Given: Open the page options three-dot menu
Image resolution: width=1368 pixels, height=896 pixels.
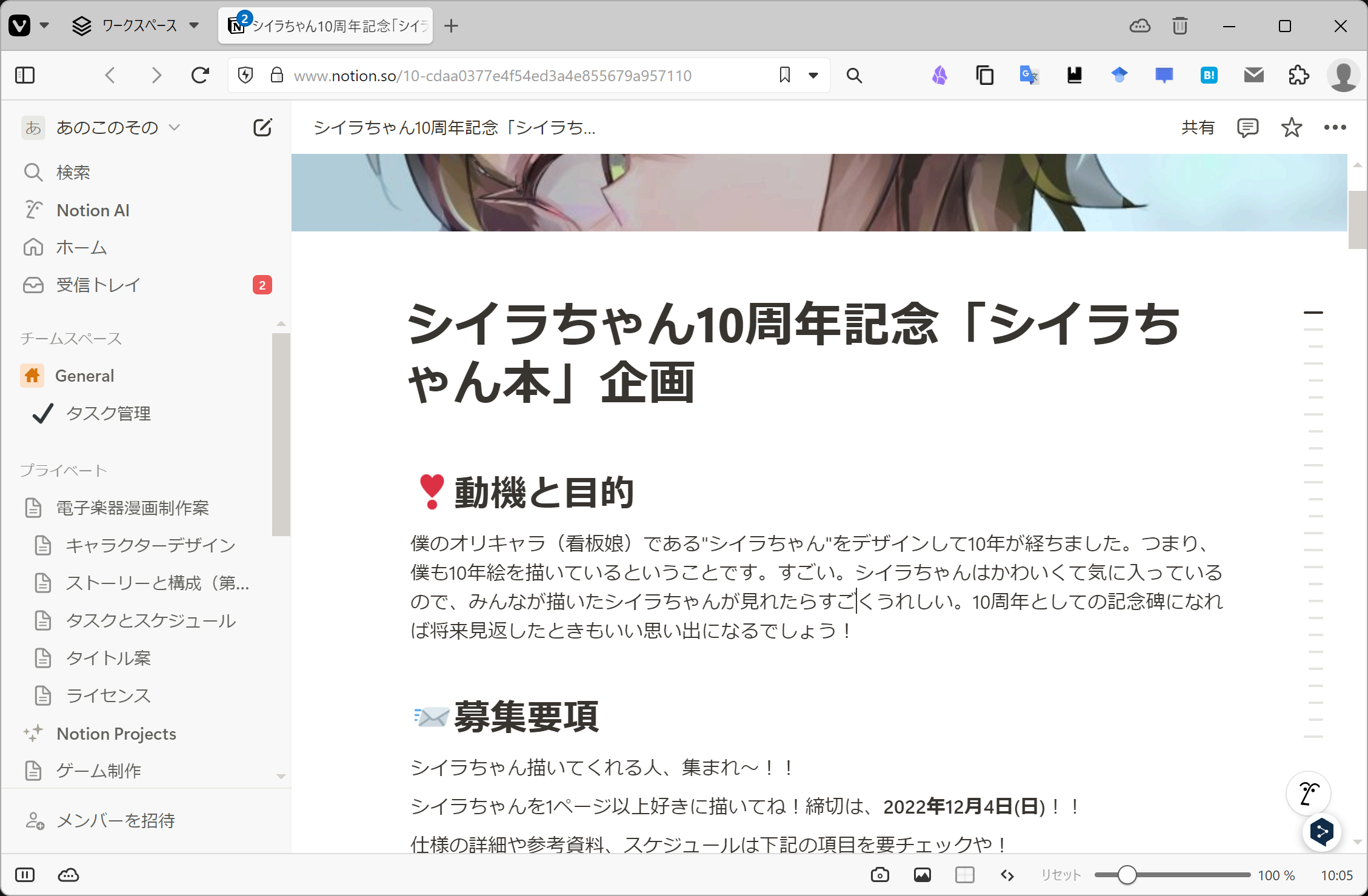Looking at the screenshot, I should click(x=1335, y=127).
